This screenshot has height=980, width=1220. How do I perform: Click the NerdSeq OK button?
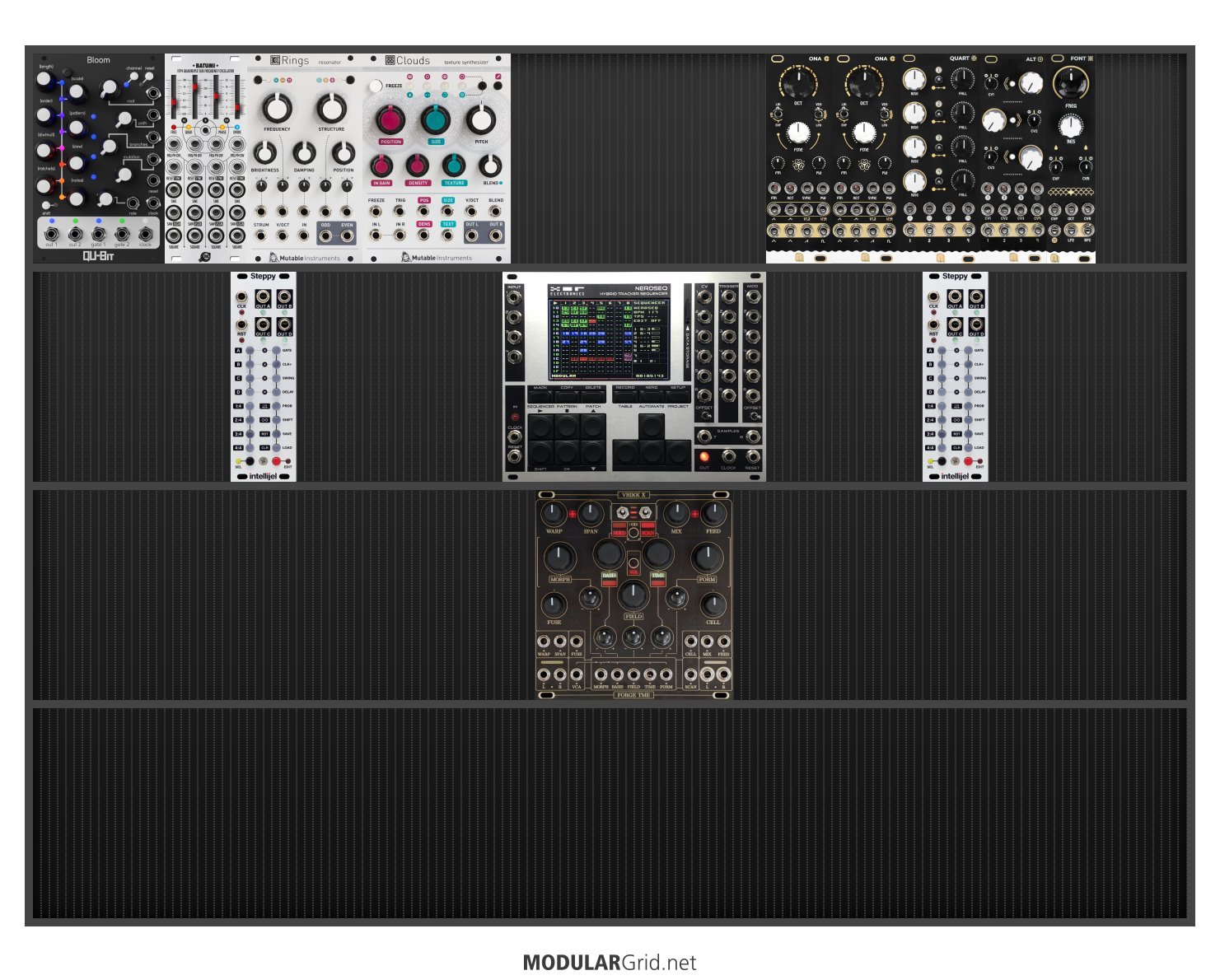point(567,453)
